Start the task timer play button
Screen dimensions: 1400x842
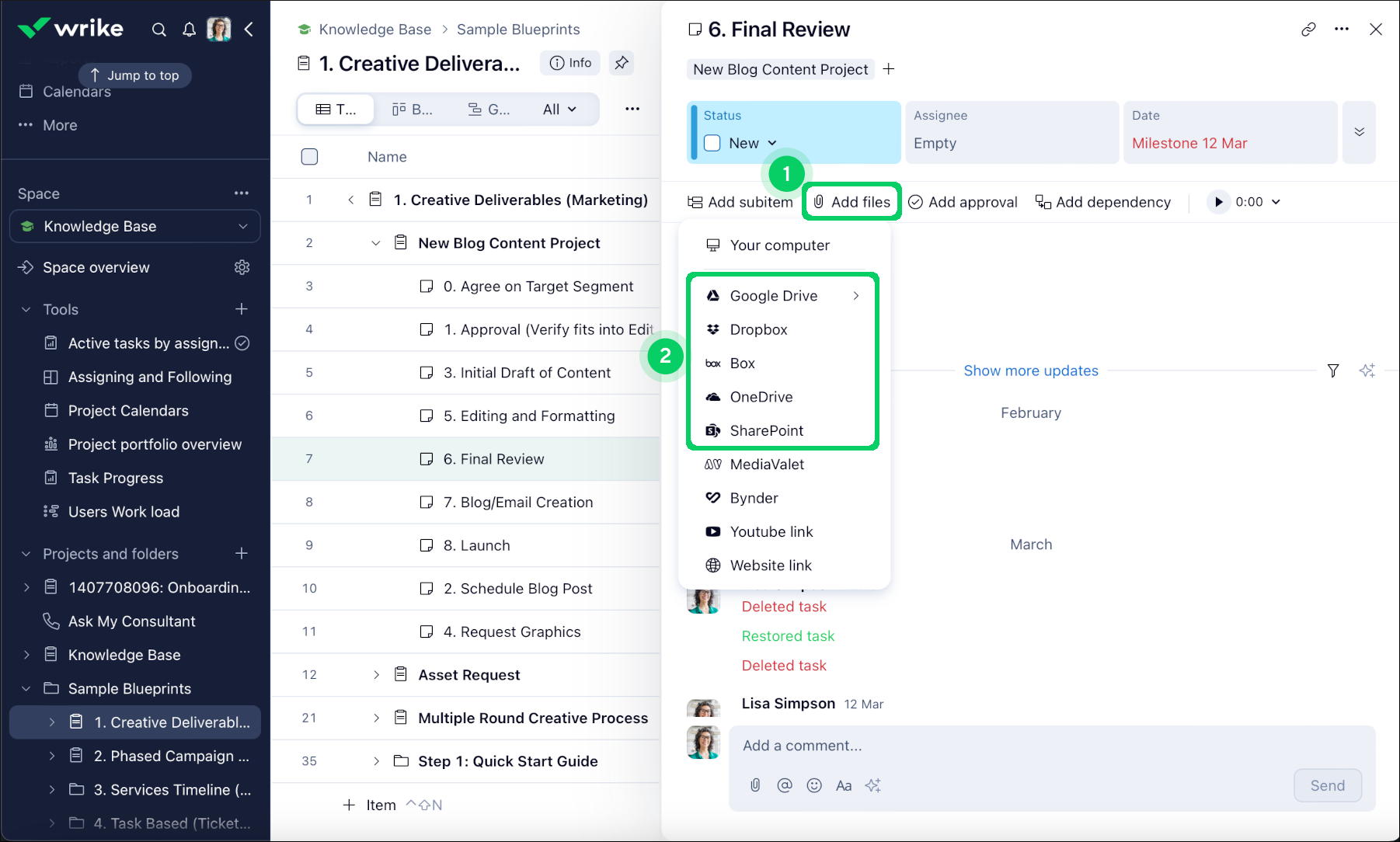coord(1218,202)
